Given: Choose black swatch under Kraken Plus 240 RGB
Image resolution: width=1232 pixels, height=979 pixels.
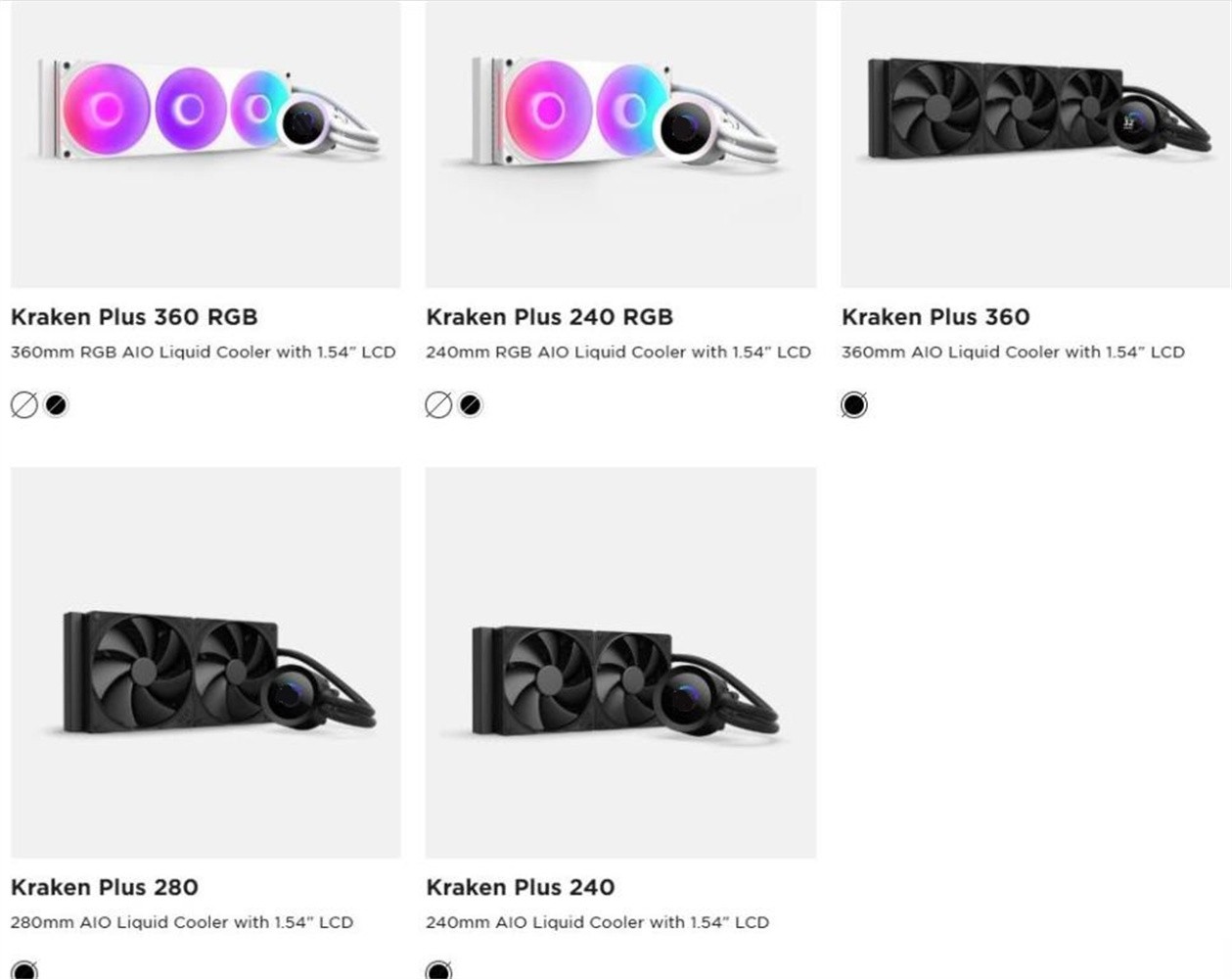Looking at the screenshot, I should pyautogui.click(x=471, y=404).
